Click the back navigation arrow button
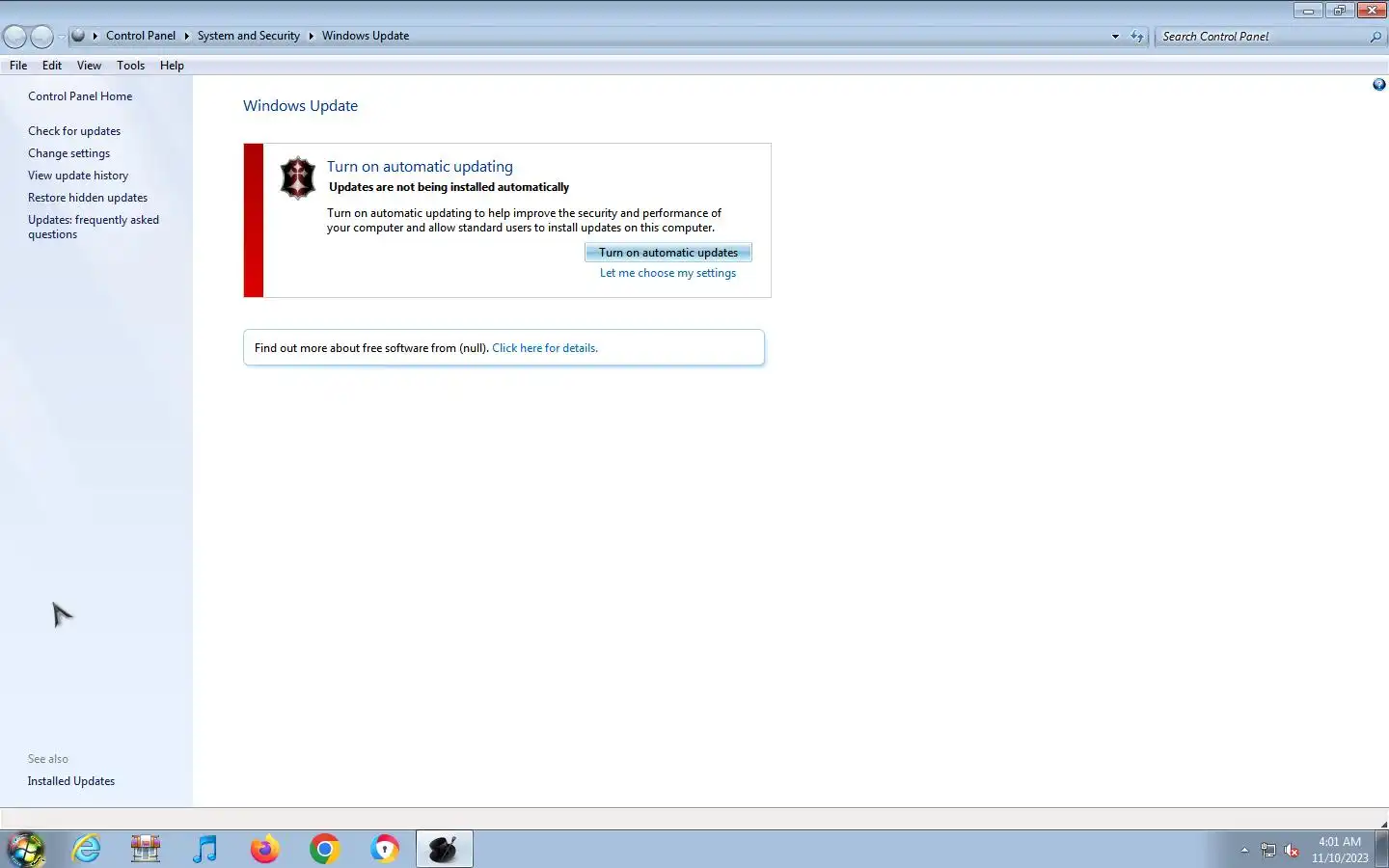1389x868 pixels. [x=14, y=37]
